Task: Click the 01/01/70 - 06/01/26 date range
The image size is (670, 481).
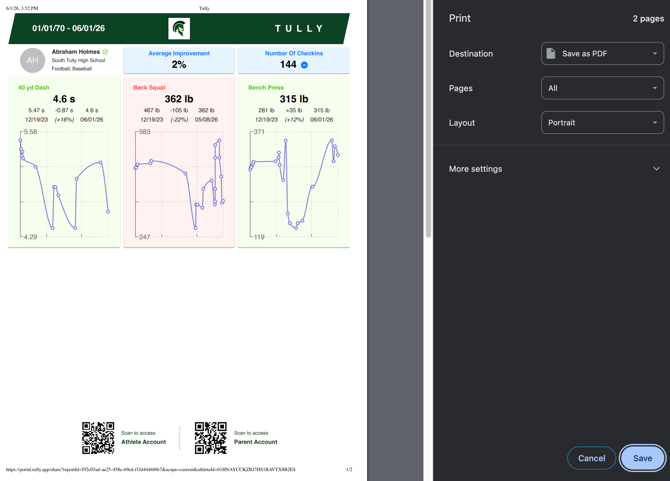Action: pos(68,29)
